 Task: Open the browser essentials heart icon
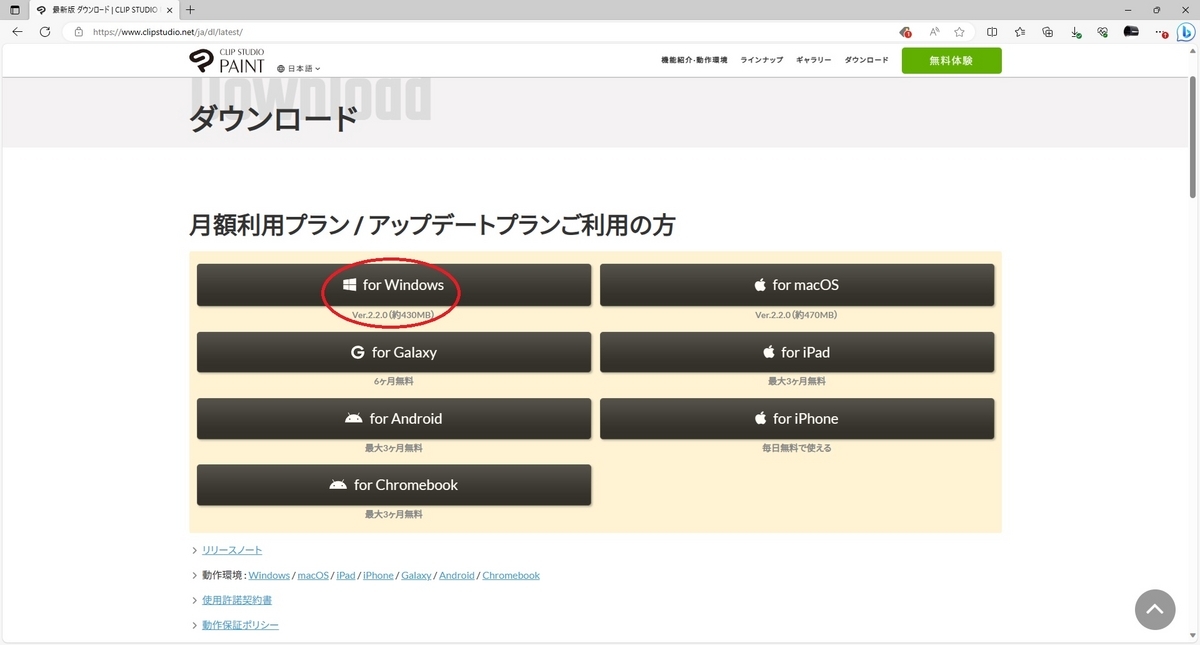pyautogui.click(x=1103, y=32)
